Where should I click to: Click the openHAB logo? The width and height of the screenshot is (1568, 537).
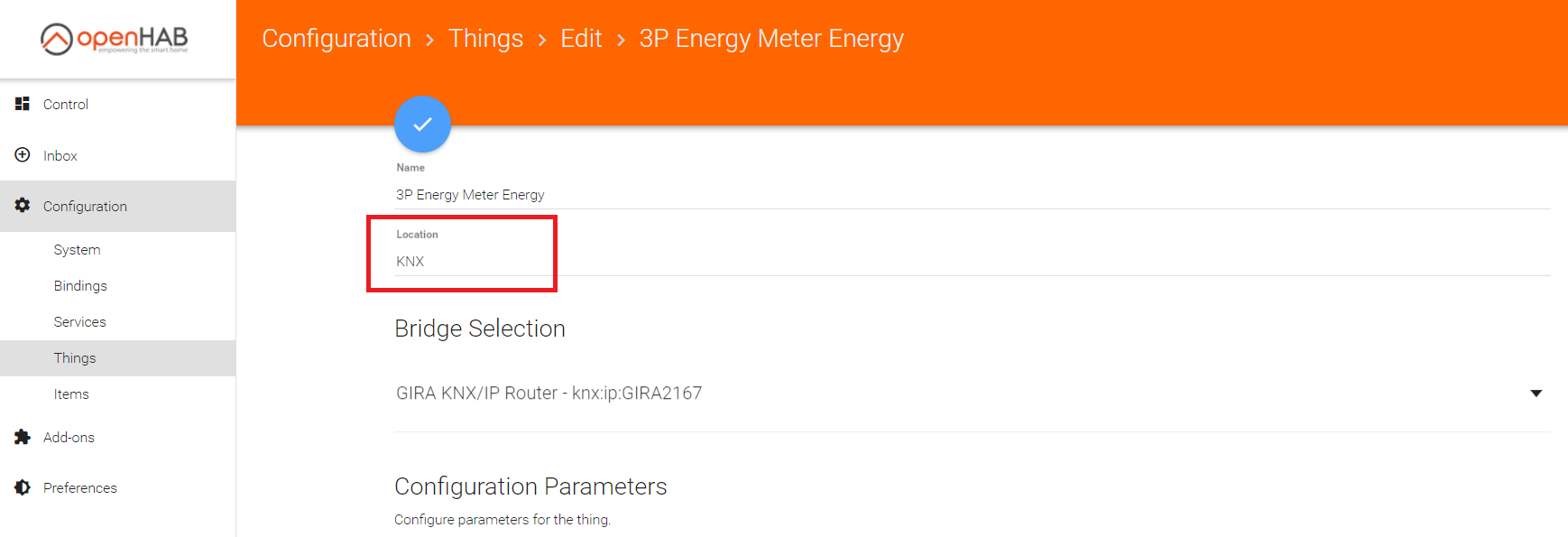[115, 39]
